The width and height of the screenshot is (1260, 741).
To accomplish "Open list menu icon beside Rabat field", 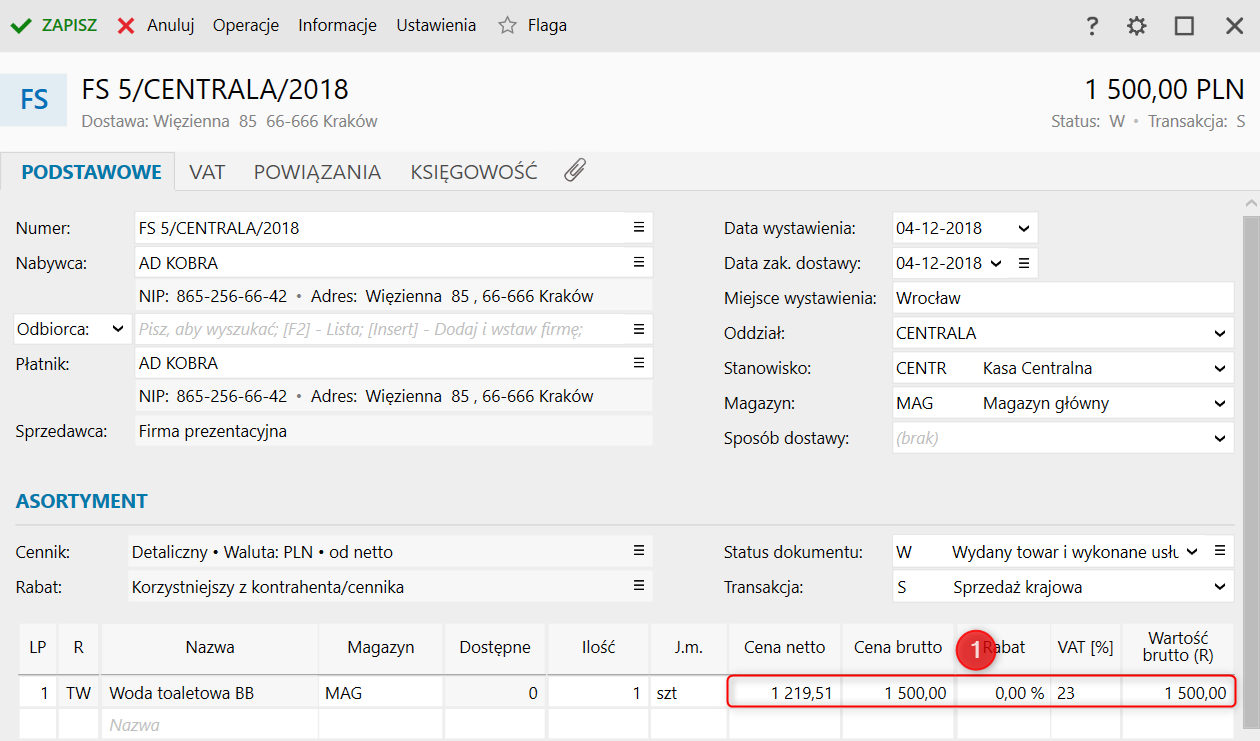I will coord(639,587).
